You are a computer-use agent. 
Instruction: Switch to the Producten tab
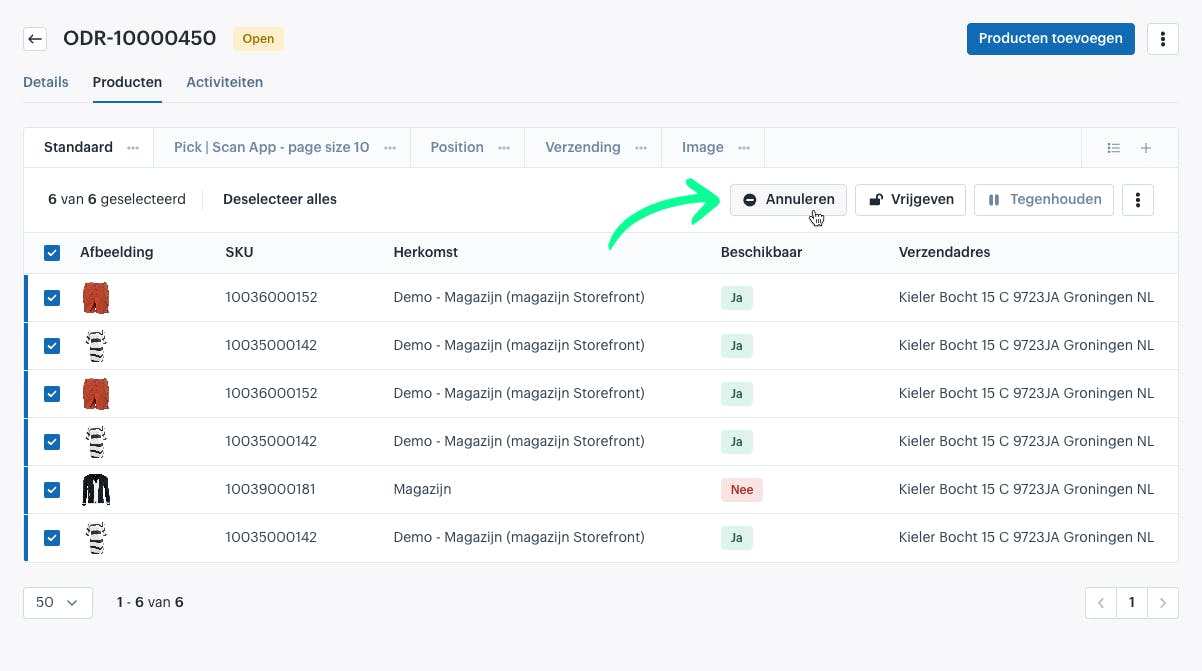tap(127, 82)
